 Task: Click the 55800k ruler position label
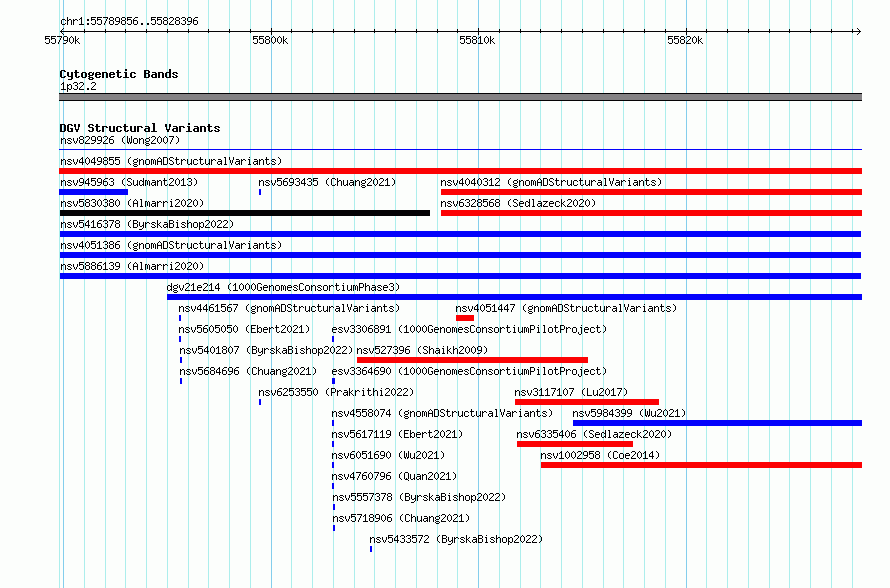[270, 40]
